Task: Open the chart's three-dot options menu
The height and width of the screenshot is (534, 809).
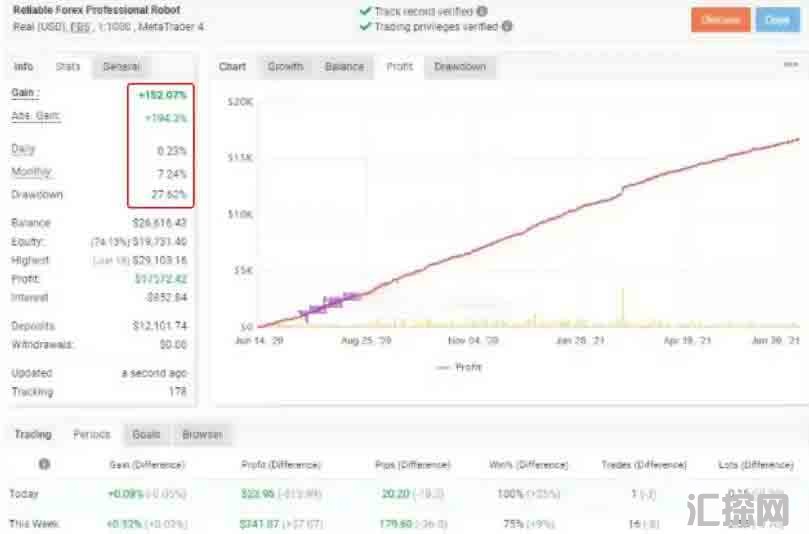Action: point(790,65)
